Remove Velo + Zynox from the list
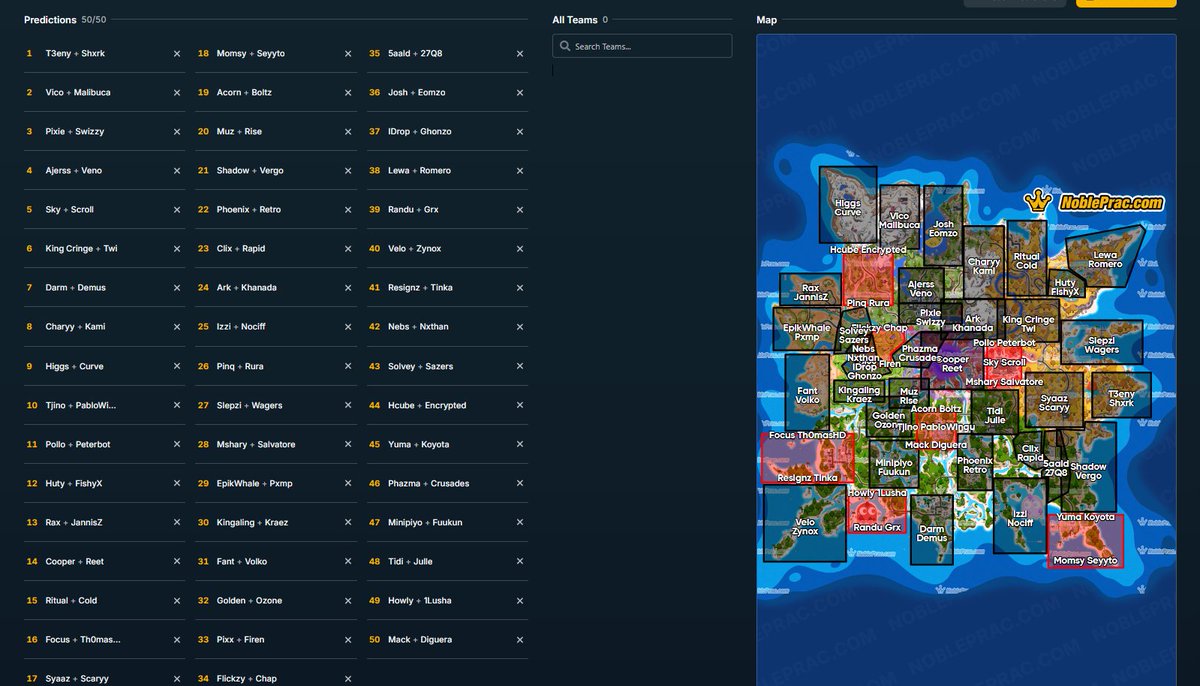The image size is (1200, 686). click(520, 249)
